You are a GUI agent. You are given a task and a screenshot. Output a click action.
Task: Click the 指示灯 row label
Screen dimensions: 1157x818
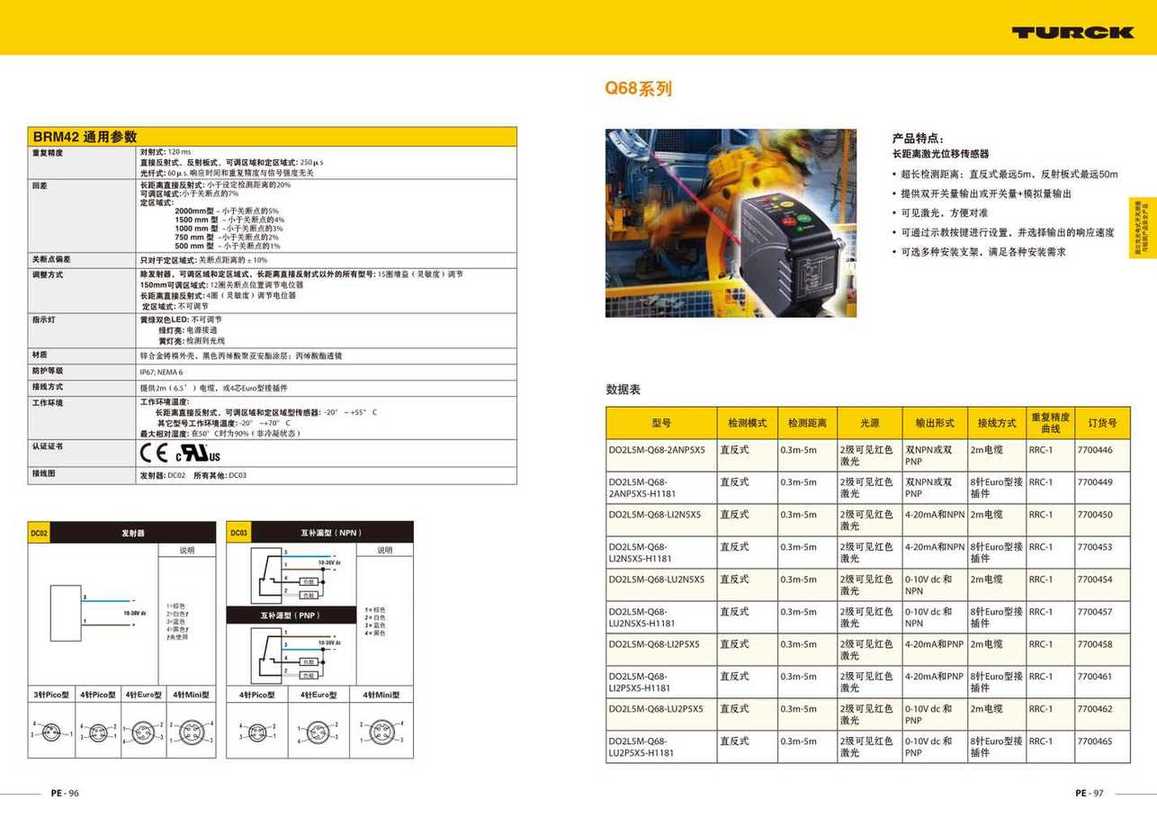pos(44,320)
